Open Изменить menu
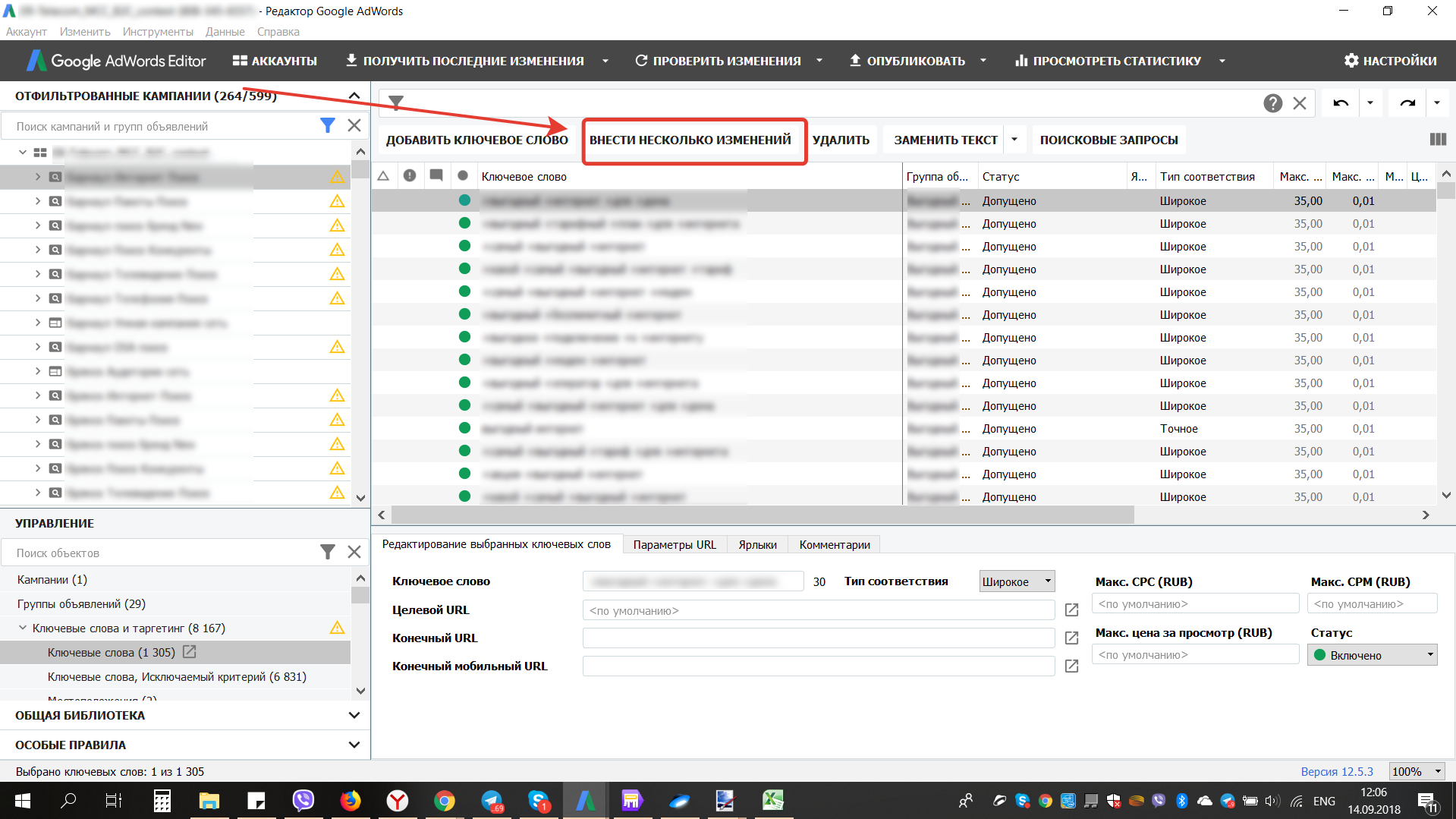 (85, 32)
